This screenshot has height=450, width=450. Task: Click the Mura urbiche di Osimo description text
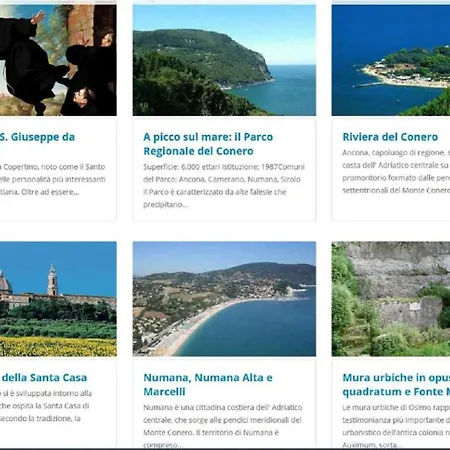(396, 426)
